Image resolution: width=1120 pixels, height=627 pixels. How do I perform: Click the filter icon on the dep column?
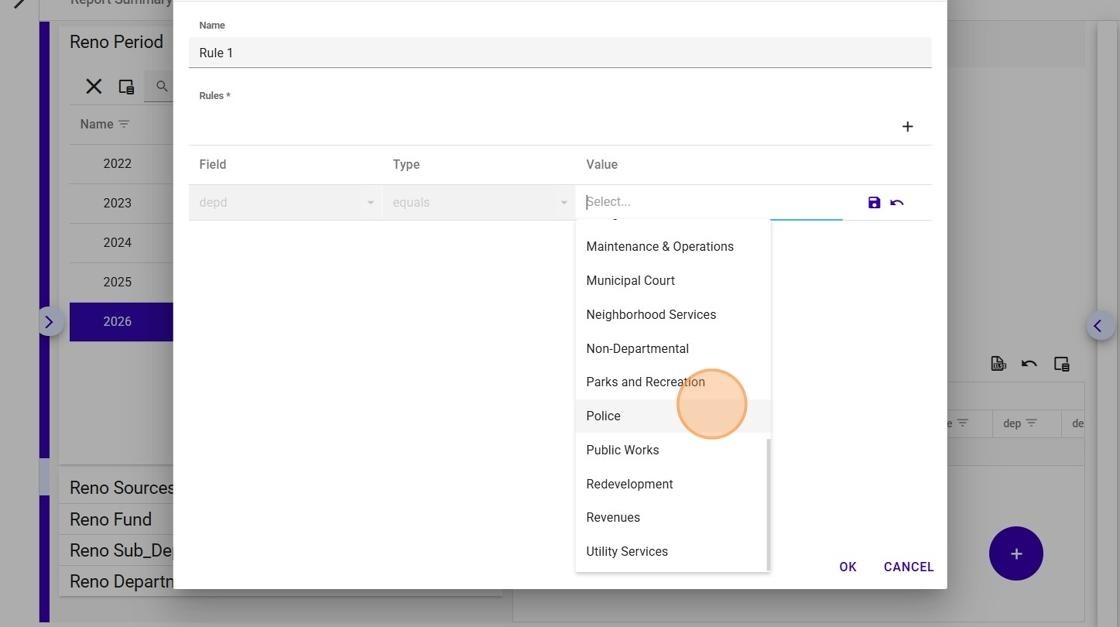[1031, 423]
